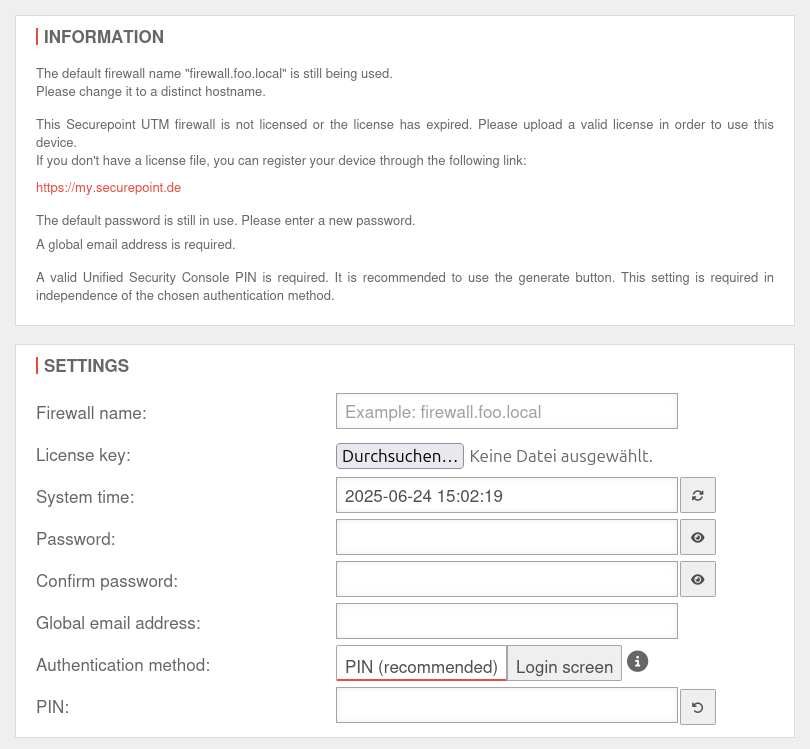Image resolution: width=810 pixels, height=749 pixels.
Task: Show the Password field contents
Action: coord(697,537)
